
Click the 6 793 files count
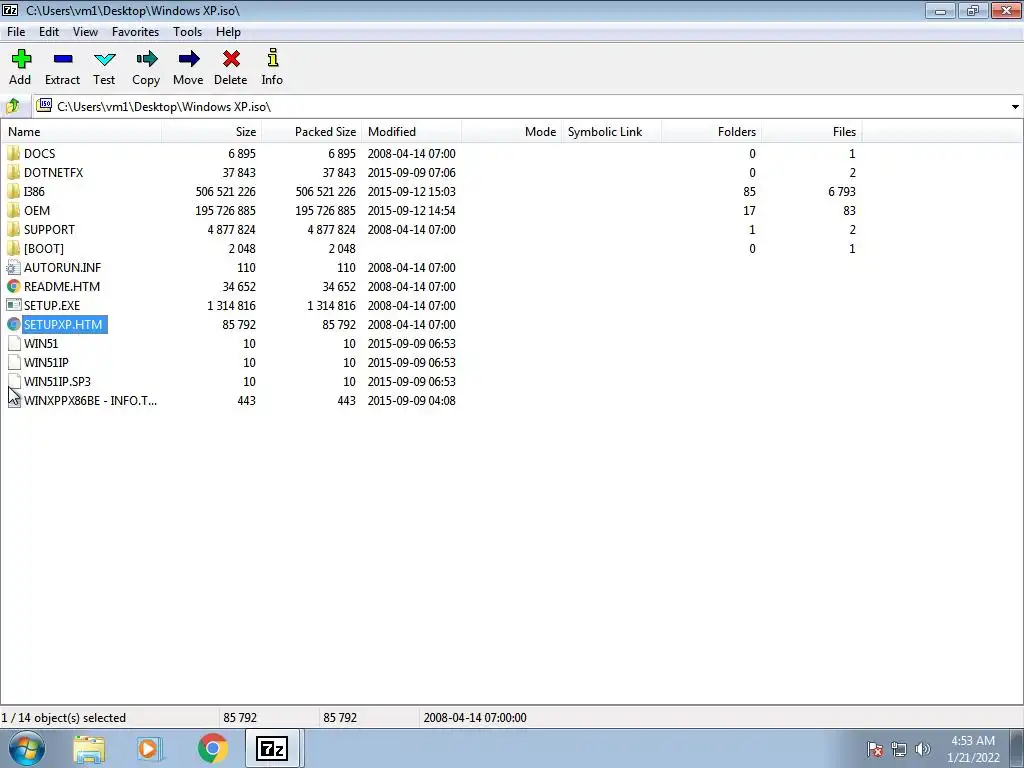pyautogui.click(x=842, y=191)
